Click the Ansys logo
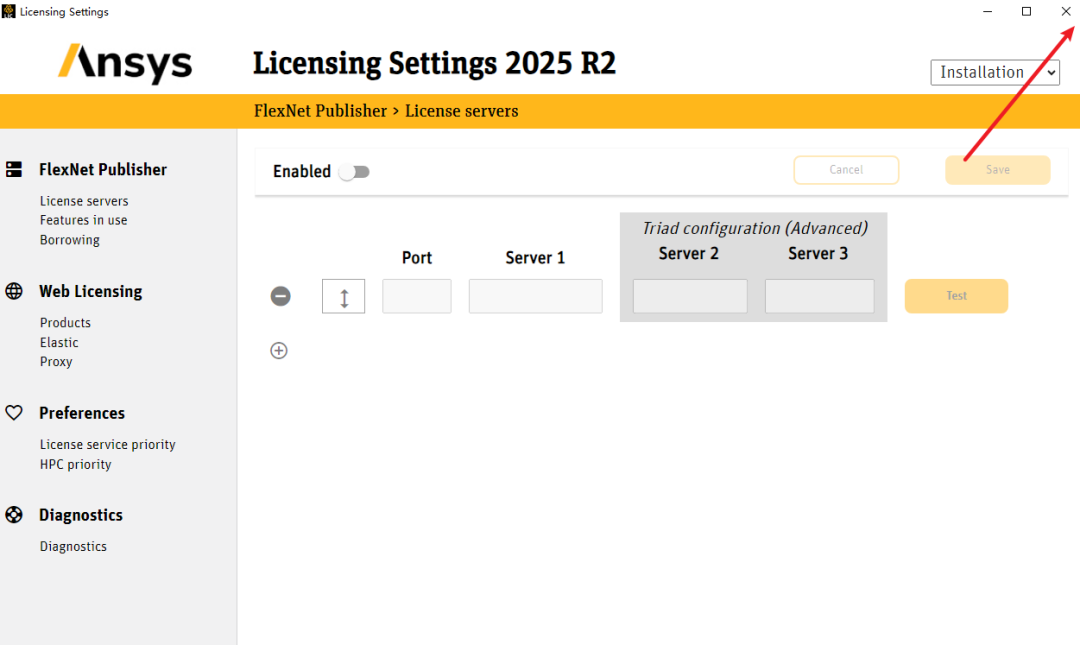Screen dimensions: 1080x645 pos(125,63)
